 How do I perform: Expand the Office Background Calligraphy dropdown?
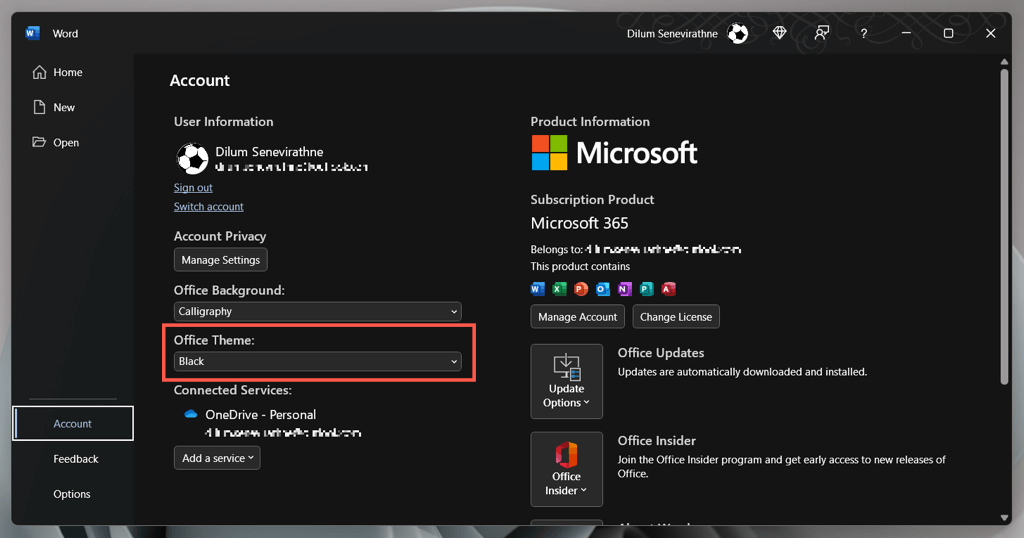pyautogui.click(x=317, y=311)
